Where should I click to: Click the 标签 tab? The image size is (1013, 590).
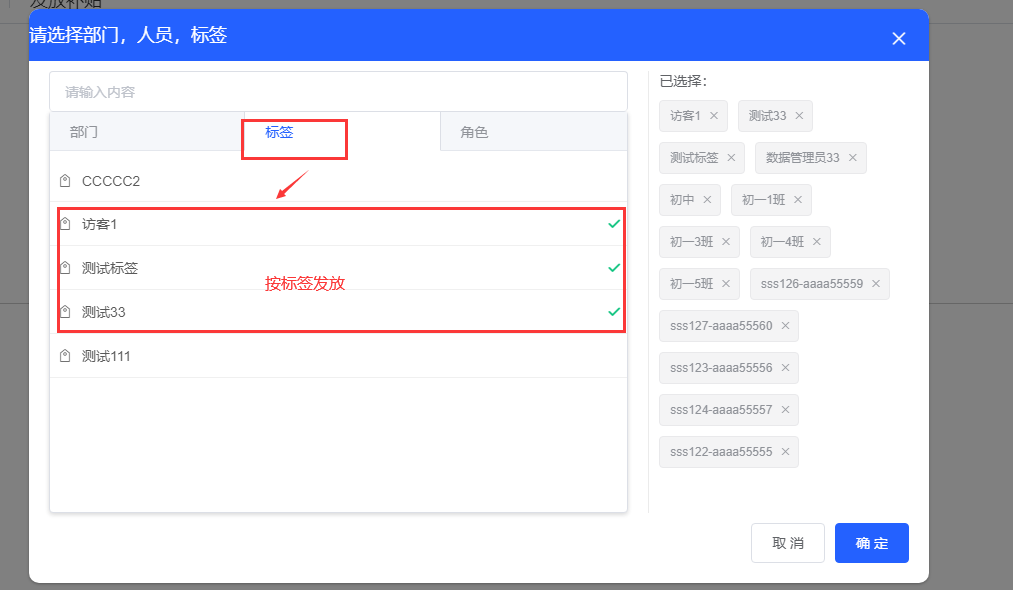[x=279, y=132]
